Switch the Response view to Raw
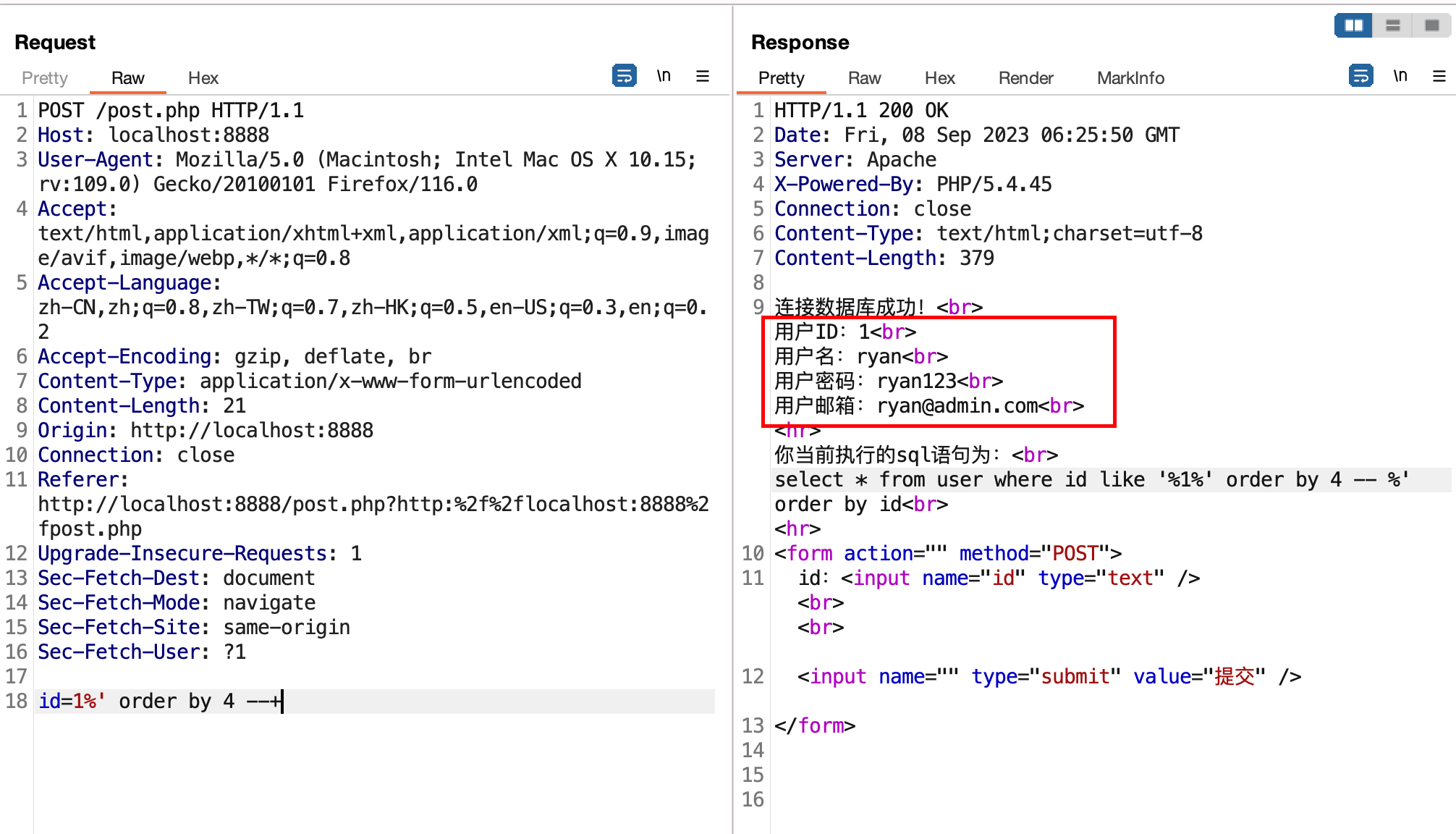The width and height of the screenshot is (1456, 834). click(x=864, y=78)
